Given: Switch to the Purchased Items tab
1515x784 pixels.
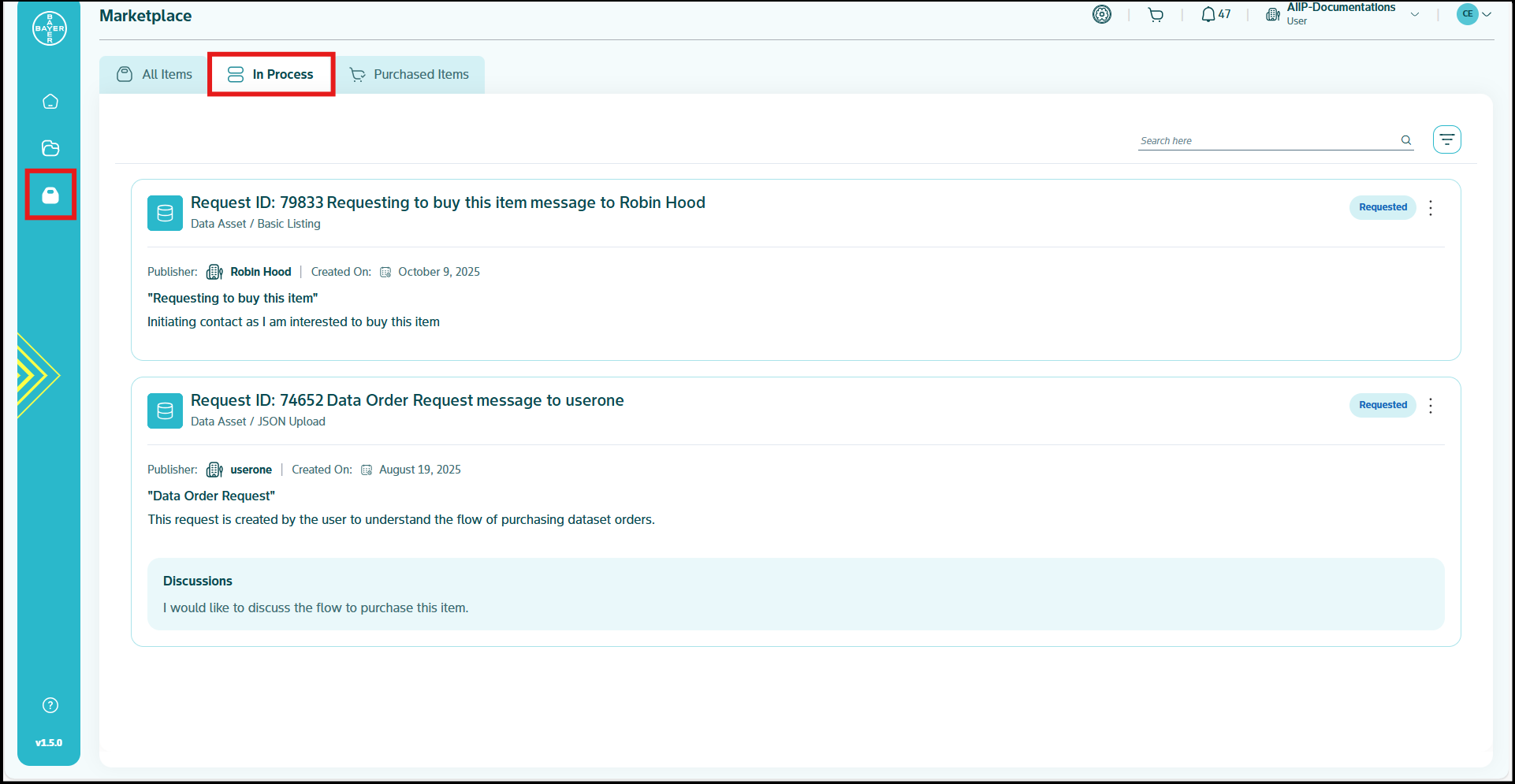Looking at the screenshot, I should (410, 74).
